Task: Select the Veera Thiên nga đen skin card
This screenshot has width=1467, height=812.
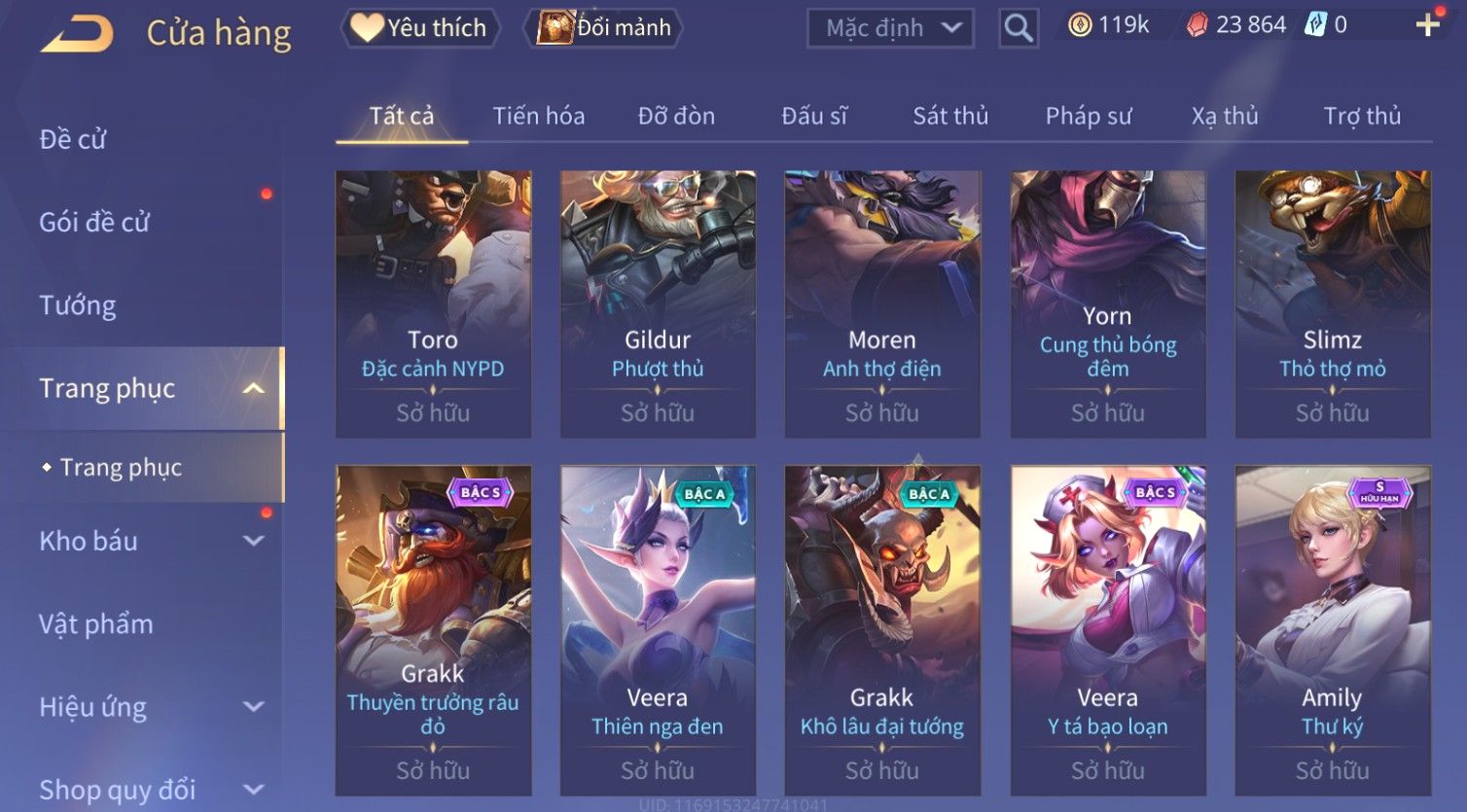Action: click(658, 630)
